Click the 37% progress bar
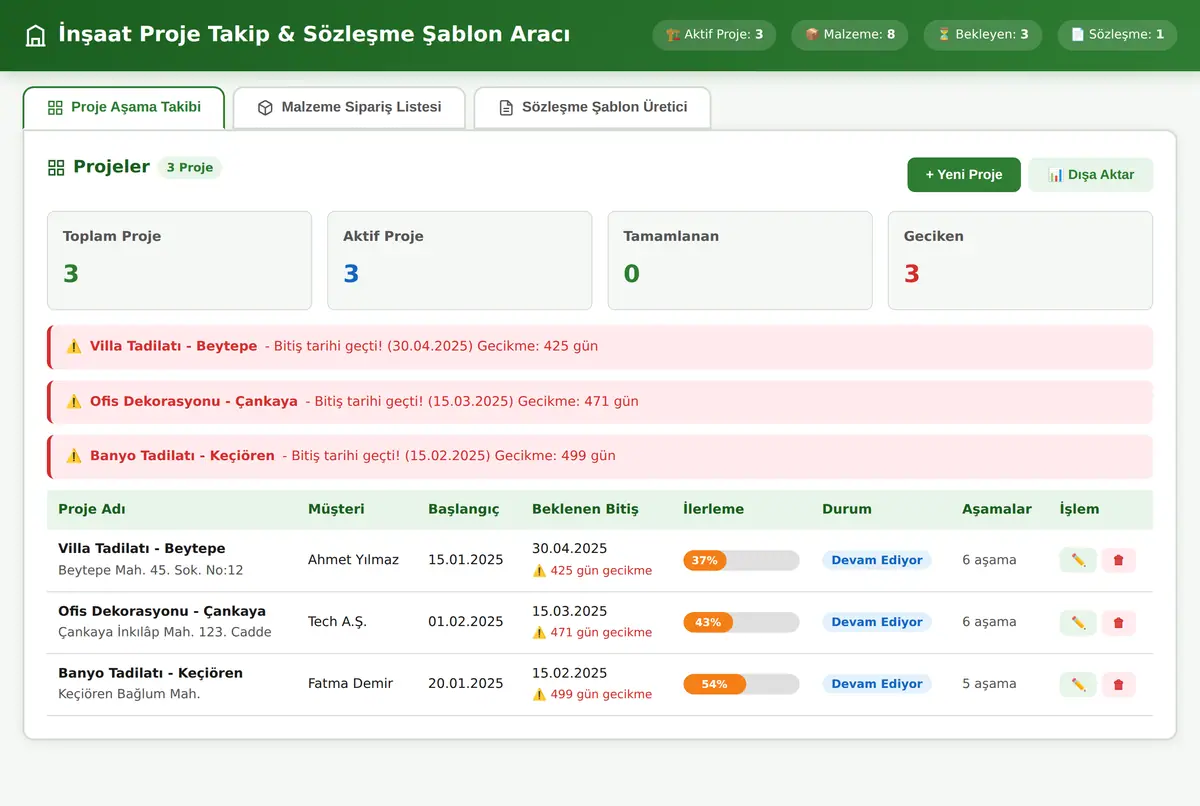The width and height of the screenshot is (1200, 806). (741, 560)
